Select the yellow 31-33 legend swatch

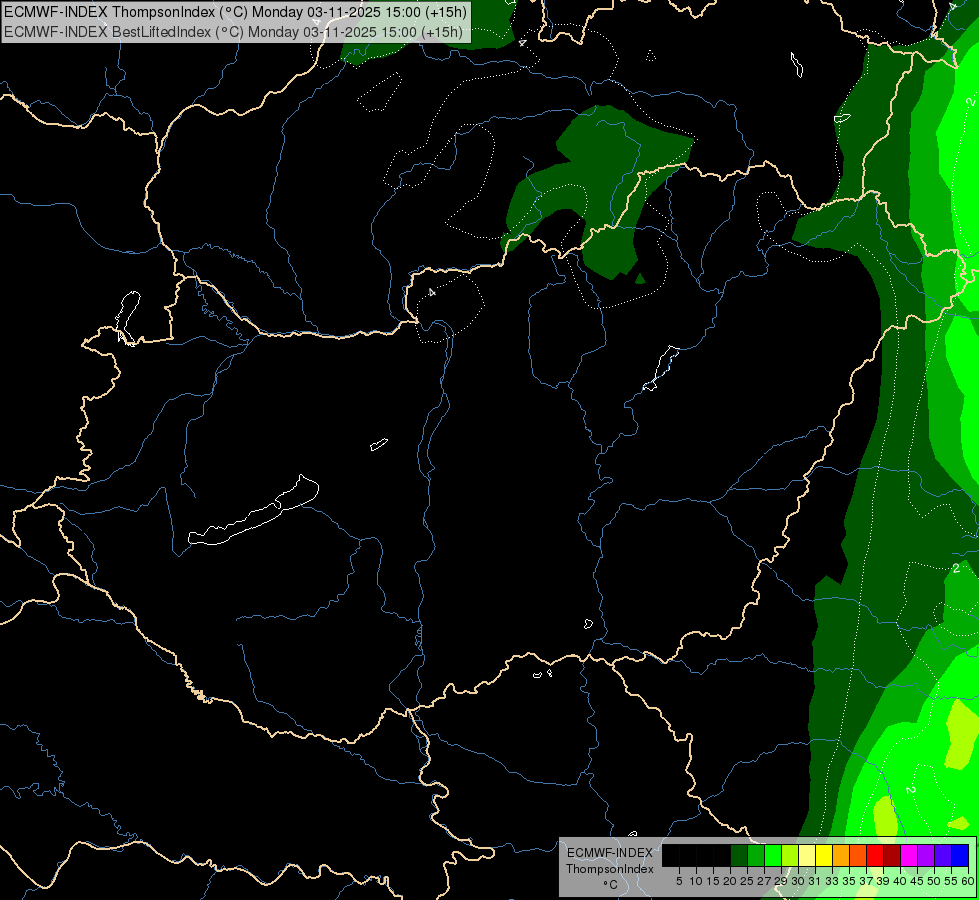click(824, 855)
